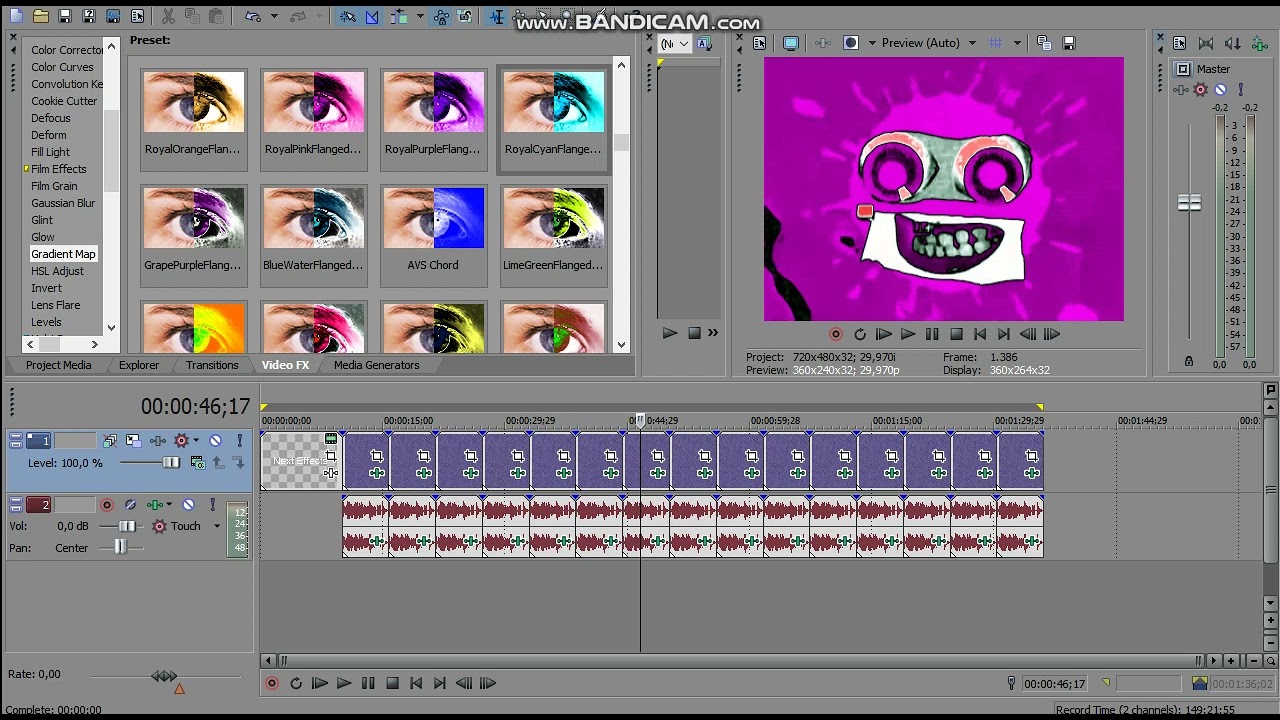The image size is (1280, 720).
Task: Choose the AVS Chord preset thumbnail
Action: click(433, 218)
